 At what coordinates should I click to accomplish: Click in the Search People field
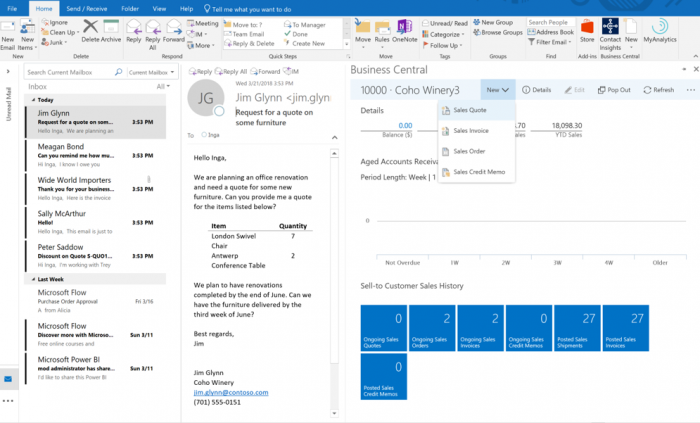[x=551, y=22]
